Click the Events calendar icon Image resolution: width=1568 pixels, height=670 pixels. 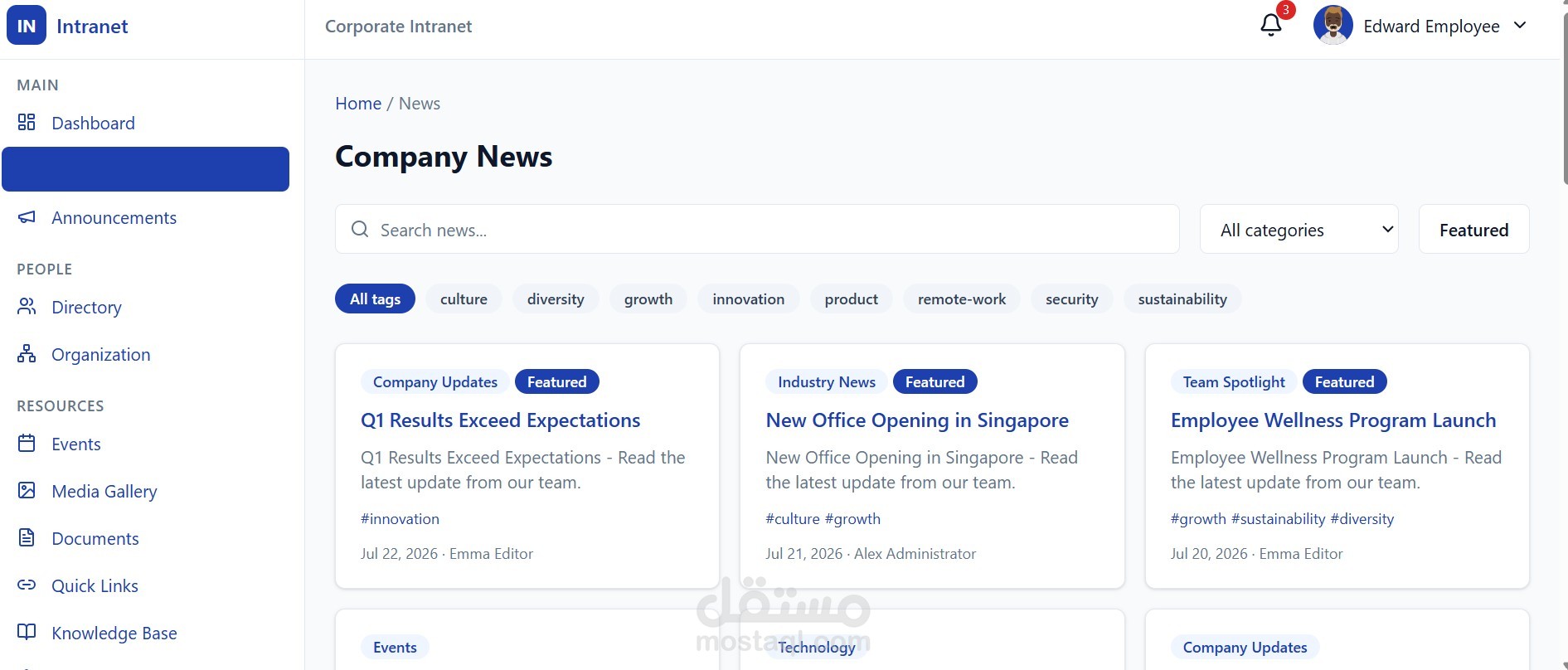27,444
